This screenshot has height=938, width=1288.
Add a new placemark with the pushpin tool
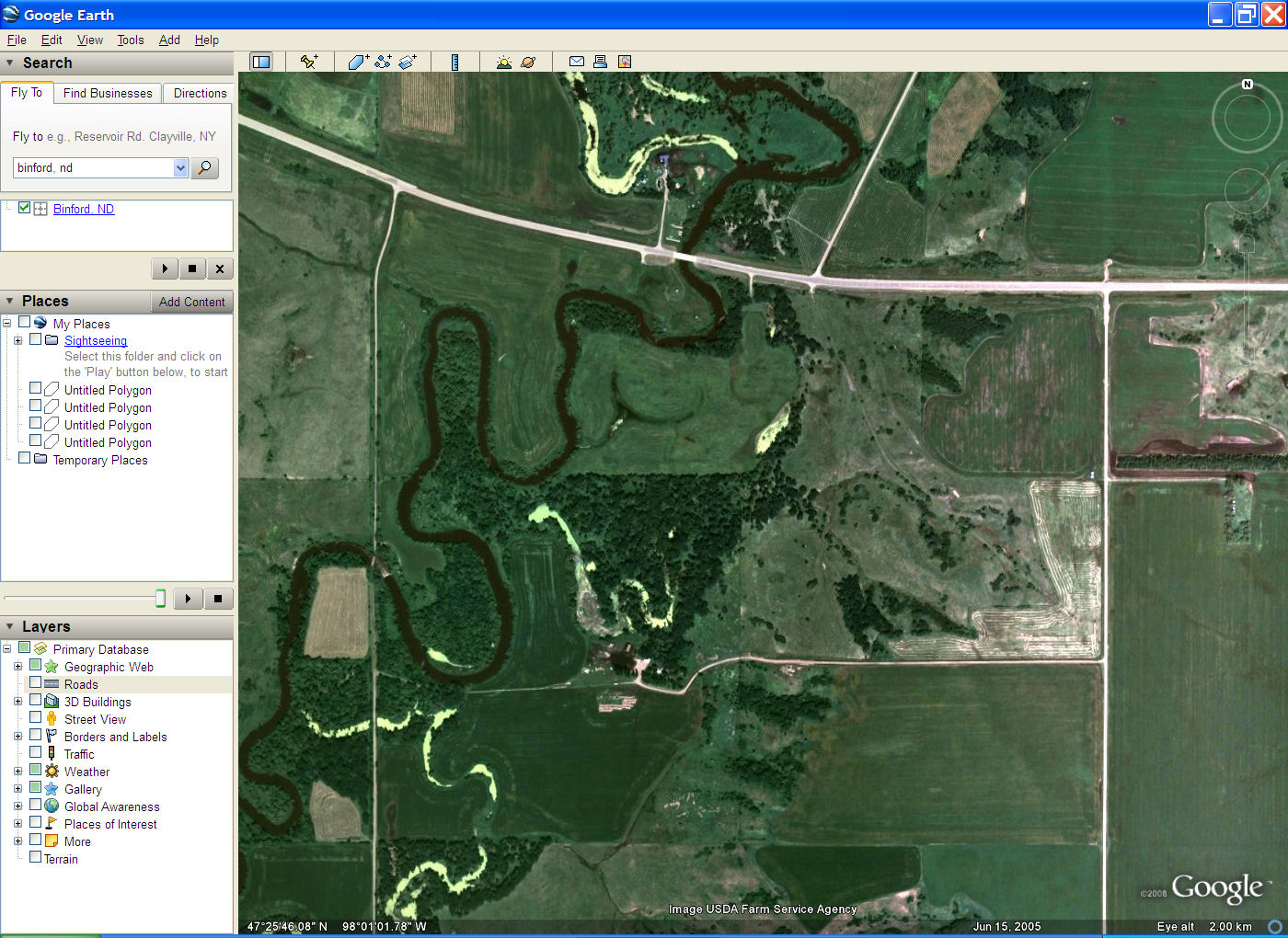click(309, 62)
